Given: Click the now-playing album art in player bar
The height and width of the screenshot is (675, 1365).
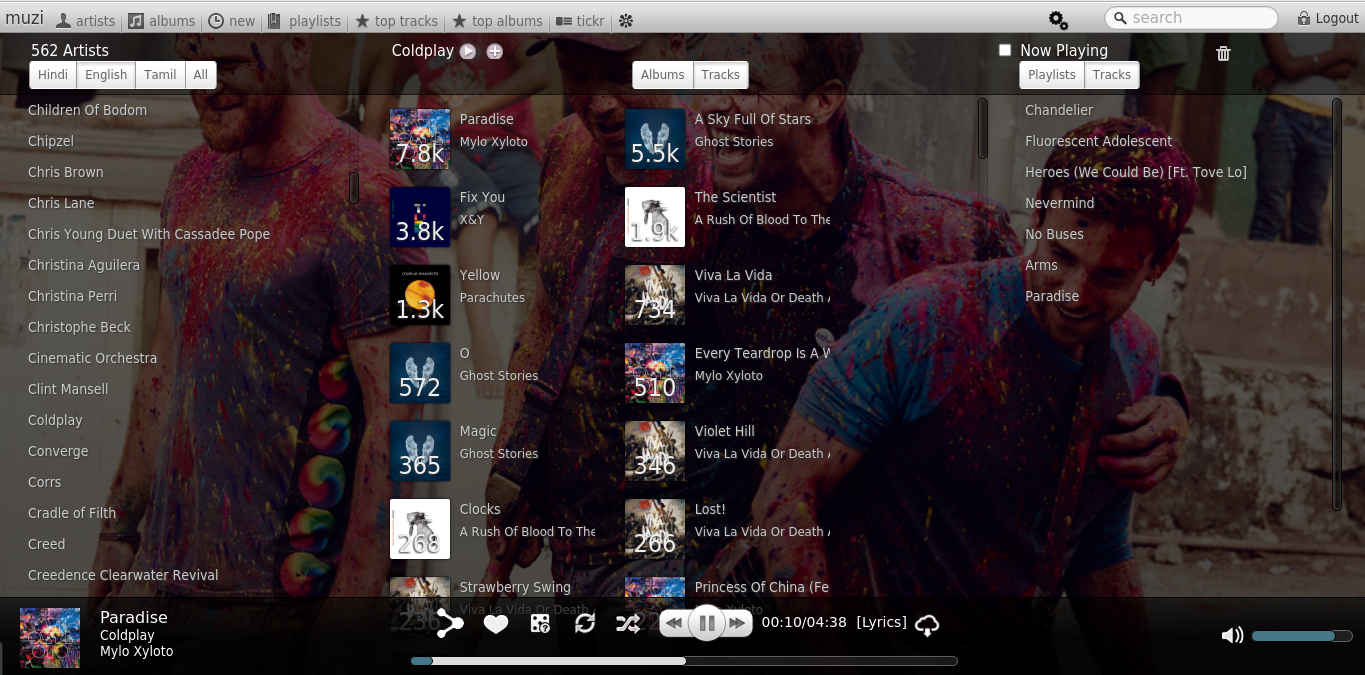Looking at the screenshot, I should coord(50,638).
